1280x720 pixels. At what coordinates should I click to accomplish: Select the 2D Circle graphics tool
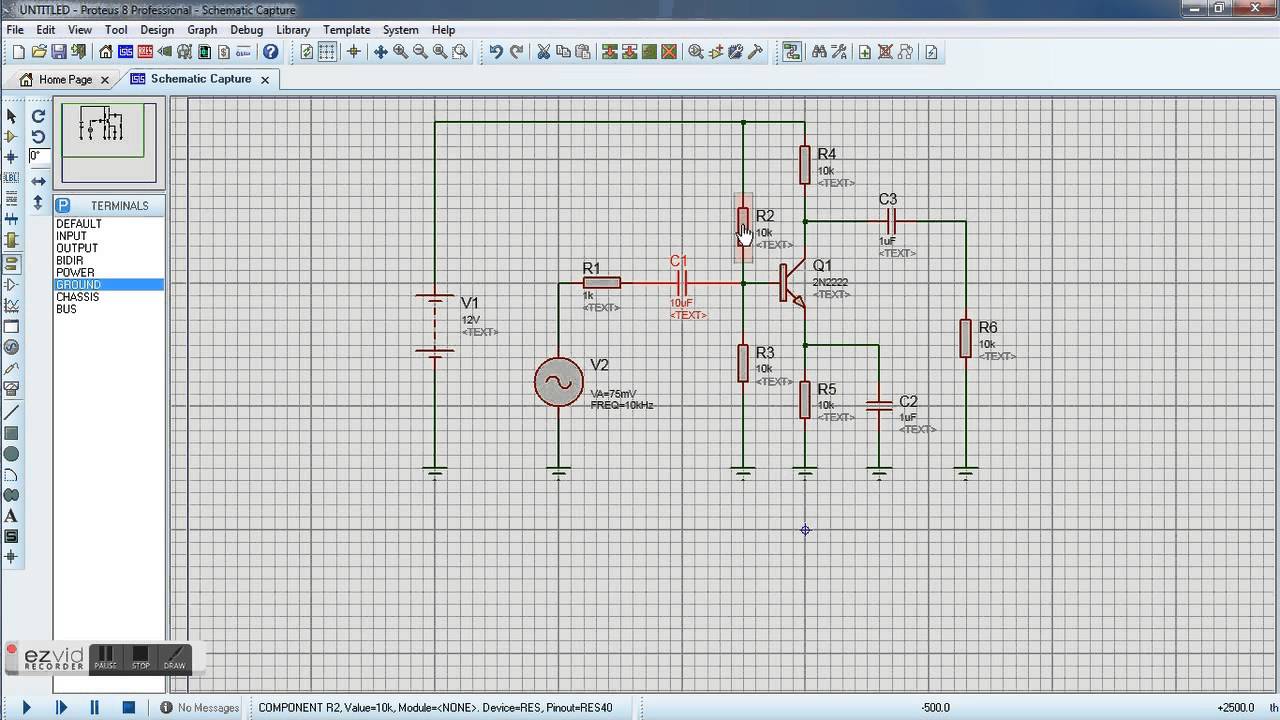tap(11, 454)
